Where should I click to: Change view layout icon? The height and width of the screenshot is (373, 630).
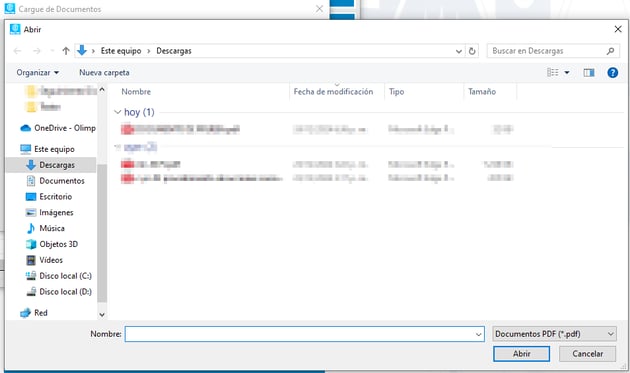pos(552,72)
